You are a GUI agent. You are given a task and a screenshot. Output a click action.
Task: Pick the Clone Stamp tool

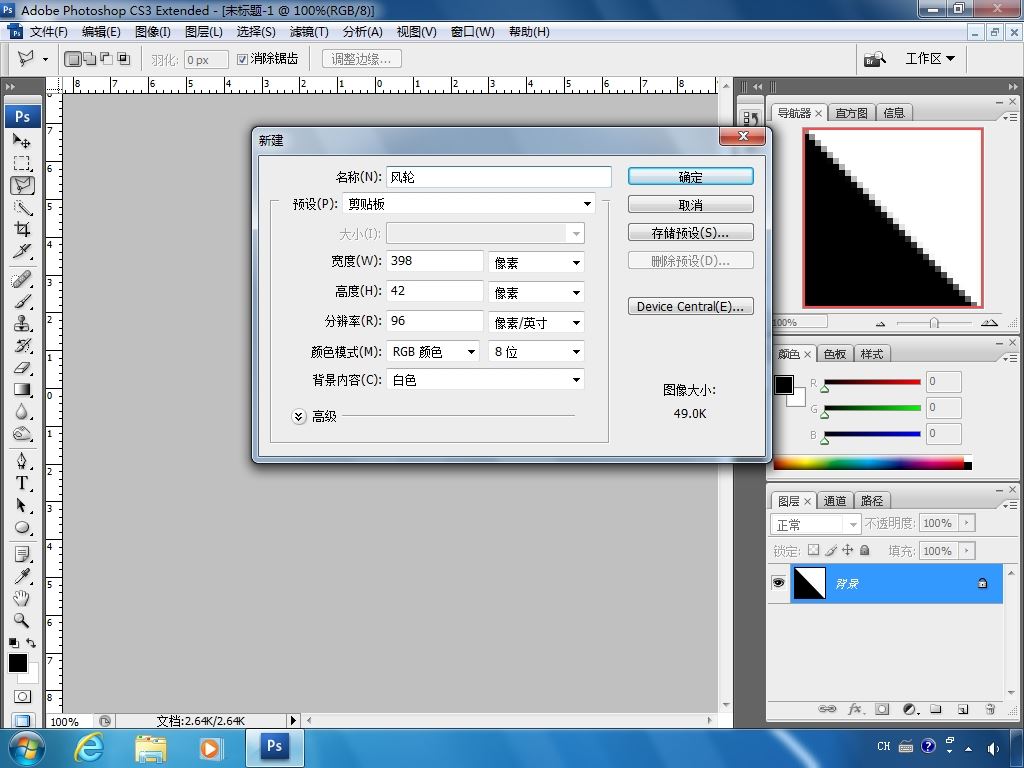point(22,323)
